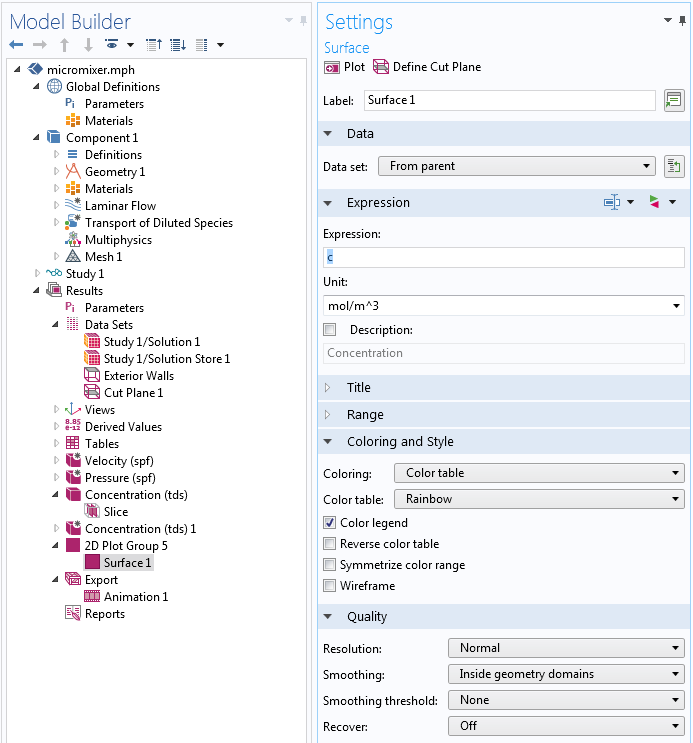Screen dimensions: 693x743
Task: Select the Cut Plane 1 data set icon
Action: coord(92,392)
